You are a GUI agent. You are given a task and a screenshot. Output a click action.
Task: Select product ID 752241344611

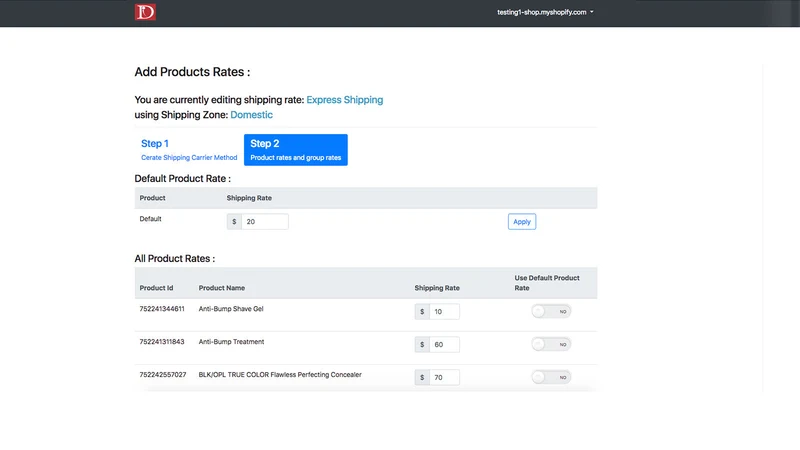[x=162, y=309]
